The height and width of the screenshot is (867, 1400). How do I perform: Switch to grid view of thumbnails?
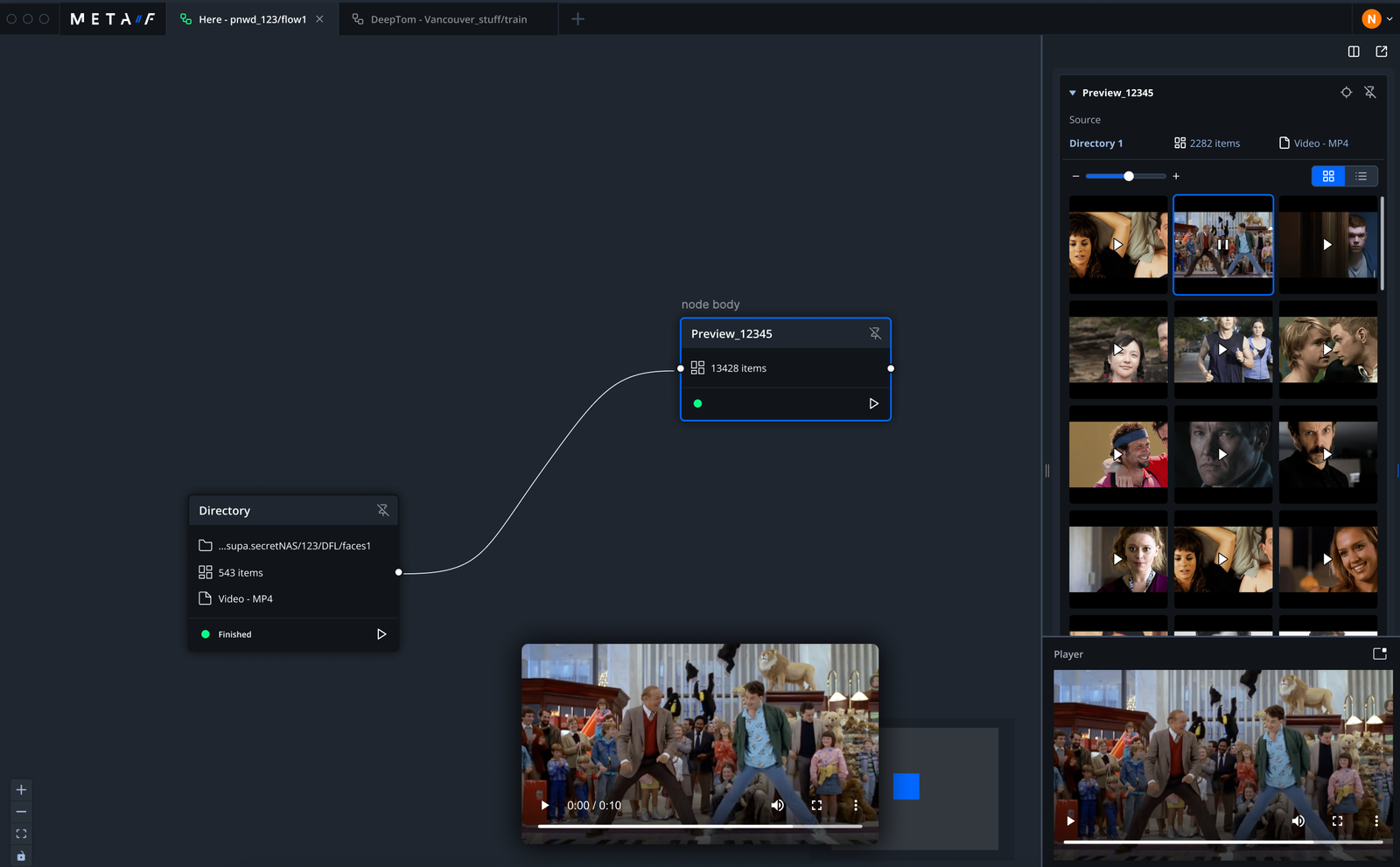[x=1328, y=176]
